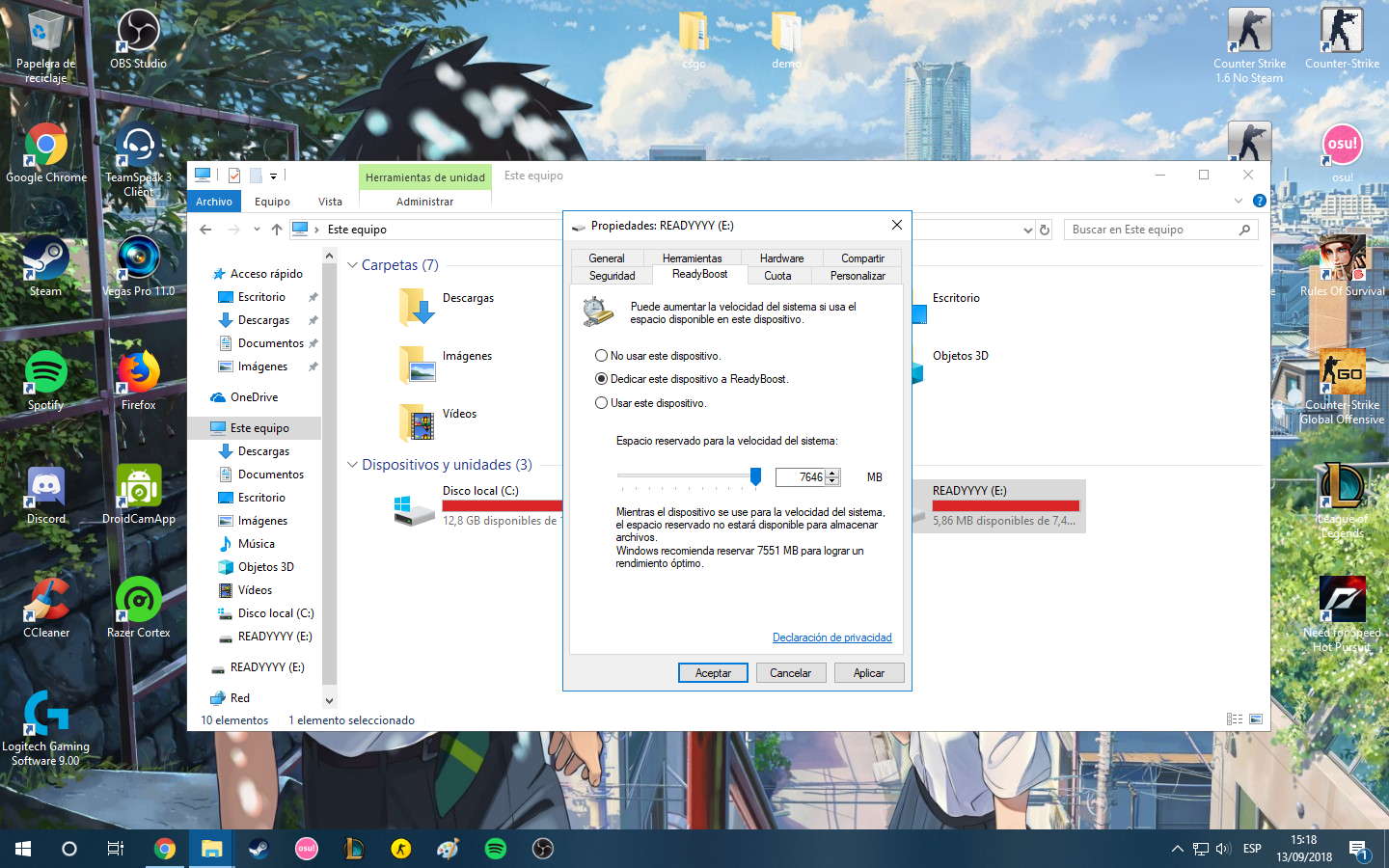This screenshot has width=1389, height=868.
Task: Open the Windows Start menu
Action: [x=23, y=849]
